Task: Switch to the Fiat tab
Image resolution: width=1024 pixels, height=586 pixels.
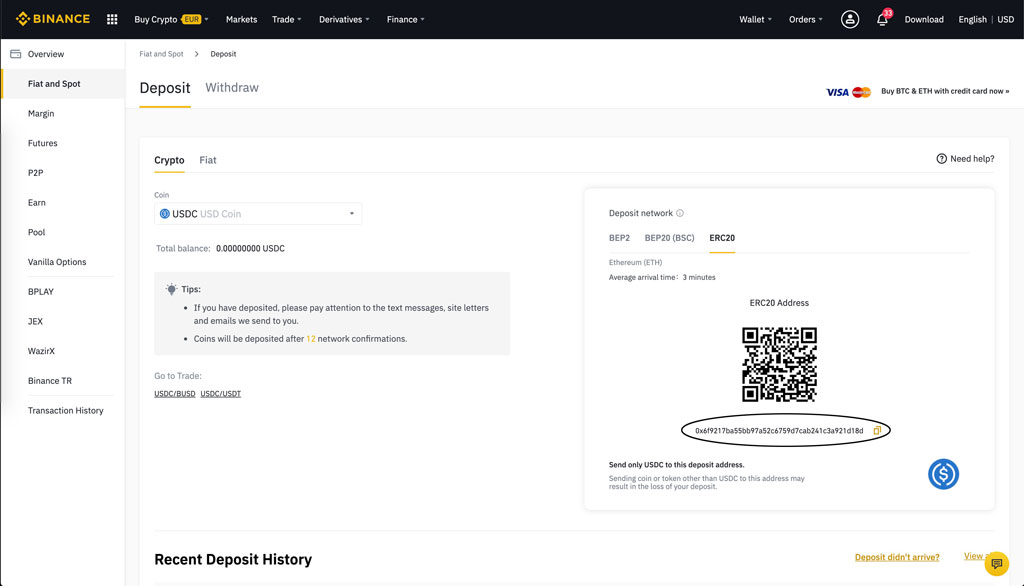Action: coord(208,160)
